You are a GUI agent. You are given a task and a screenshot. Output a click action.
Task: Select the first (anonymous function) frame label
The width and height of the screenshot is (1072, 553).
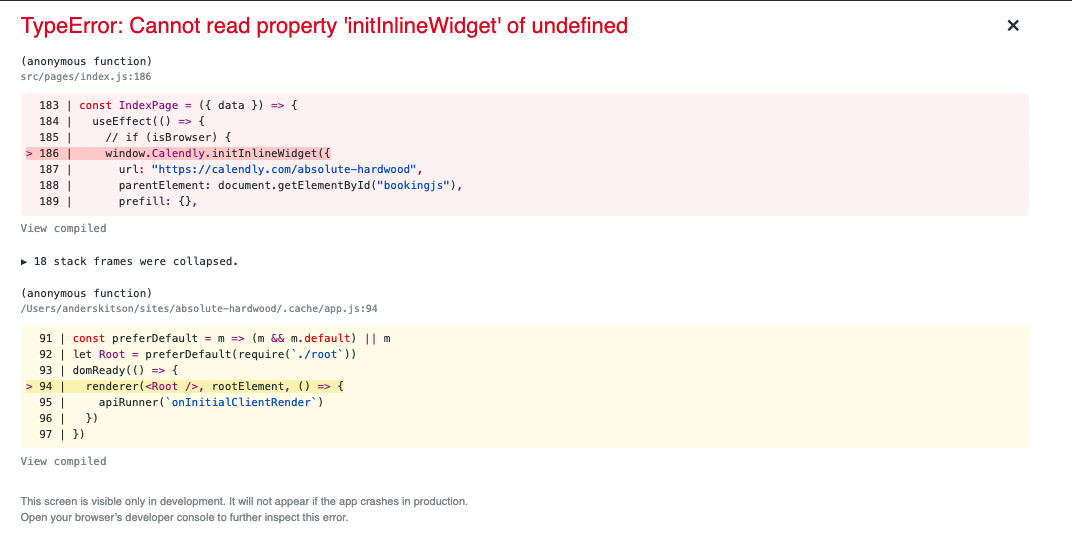tap(86, 61)
